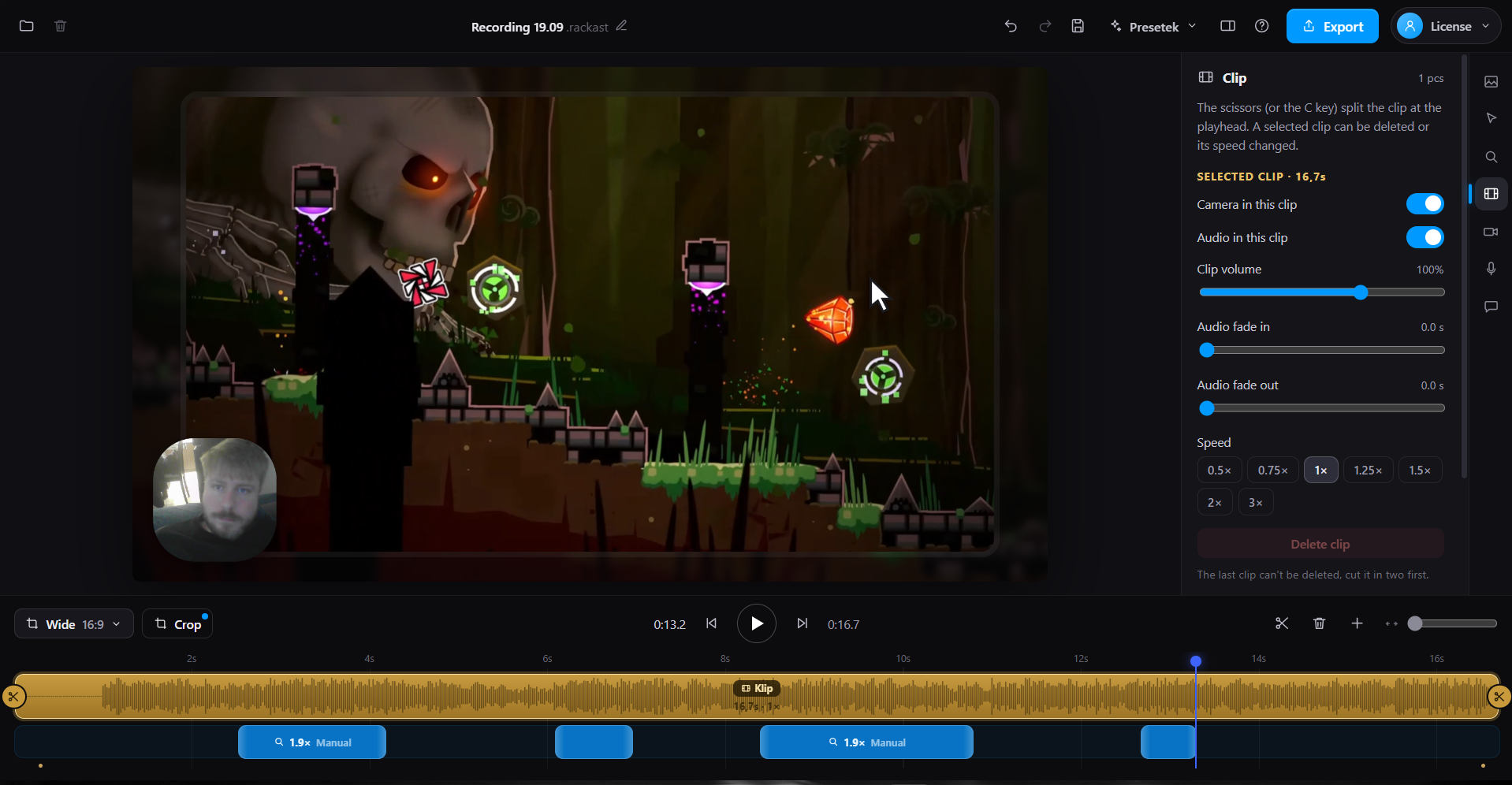This screenshot has height=785, width=1512.
Task: Rename the recording with the pencil icon
Action: (621, 26)
